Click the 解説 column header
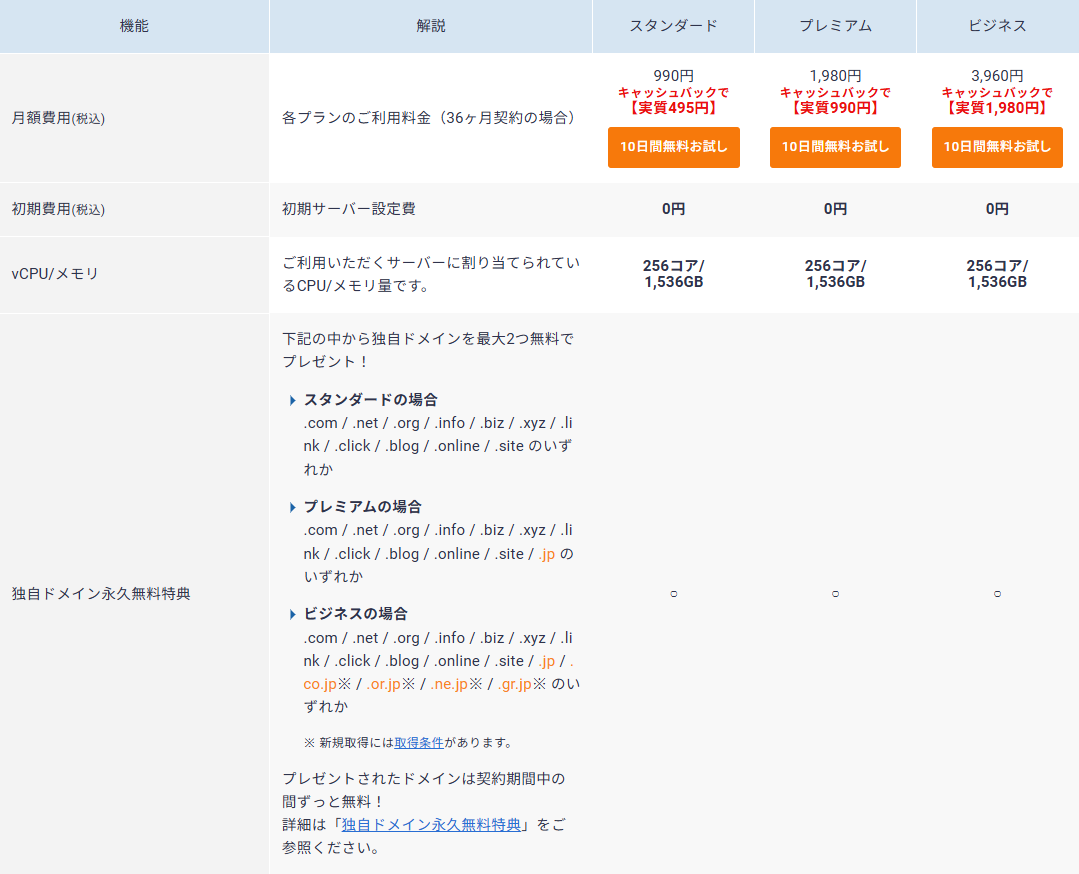 [x=431, y=26]
